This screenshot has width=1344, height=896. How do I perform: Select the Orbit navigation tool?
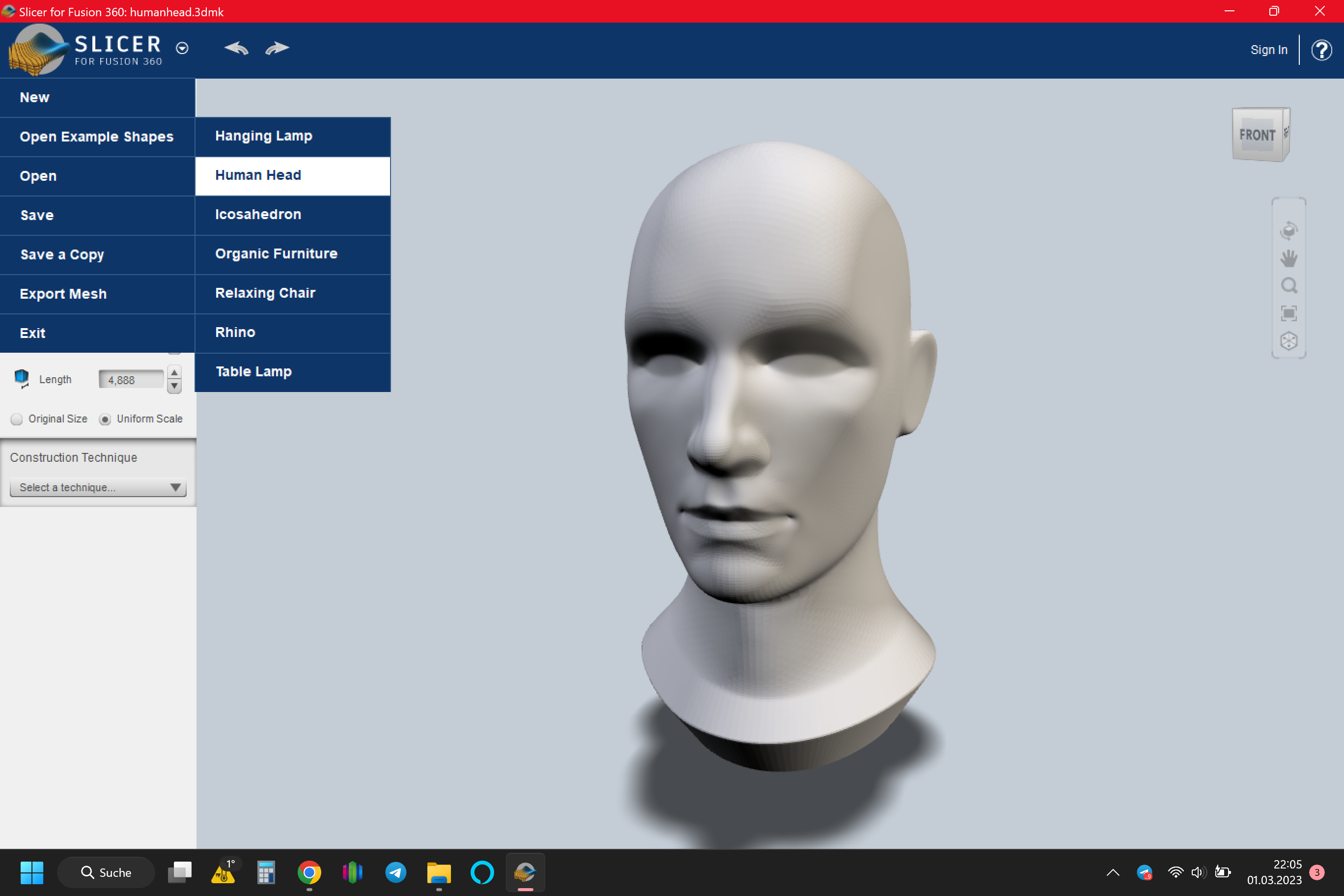click(1288, 230)
